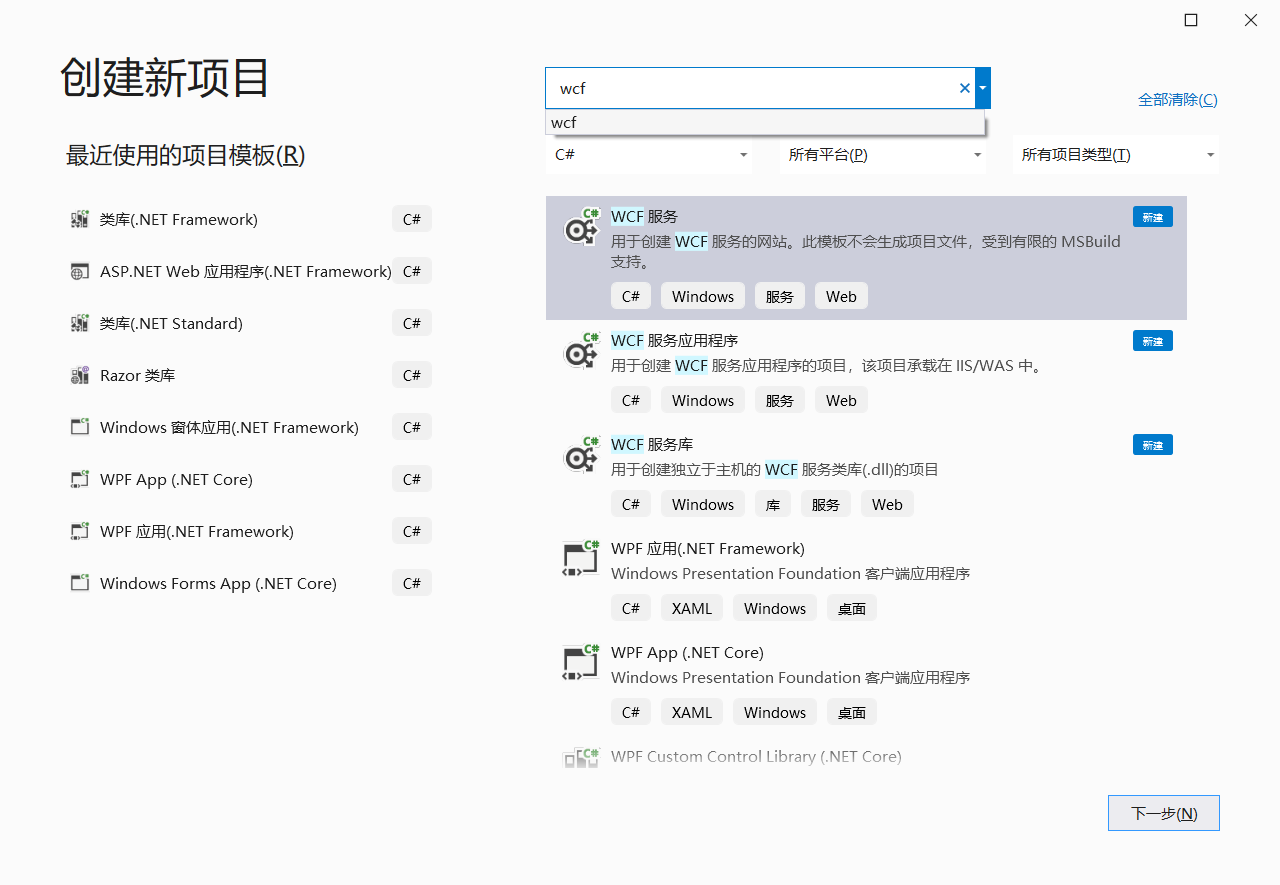
Task: Click the recent WPF 应用(.NET Framework) icon
Action: (80, 531)
